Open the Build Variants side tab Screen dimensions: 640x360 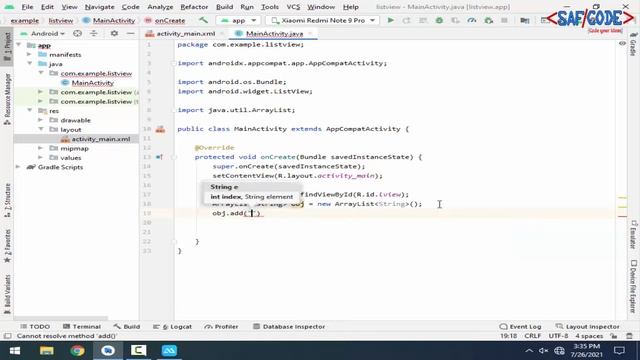[7, 295]
